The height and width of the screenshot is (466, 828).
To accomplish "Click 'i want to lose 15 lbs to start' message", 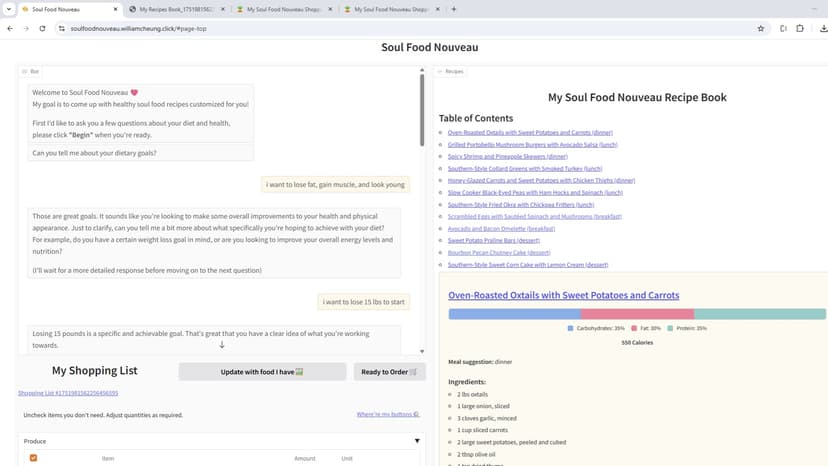I will coord(364,302).
